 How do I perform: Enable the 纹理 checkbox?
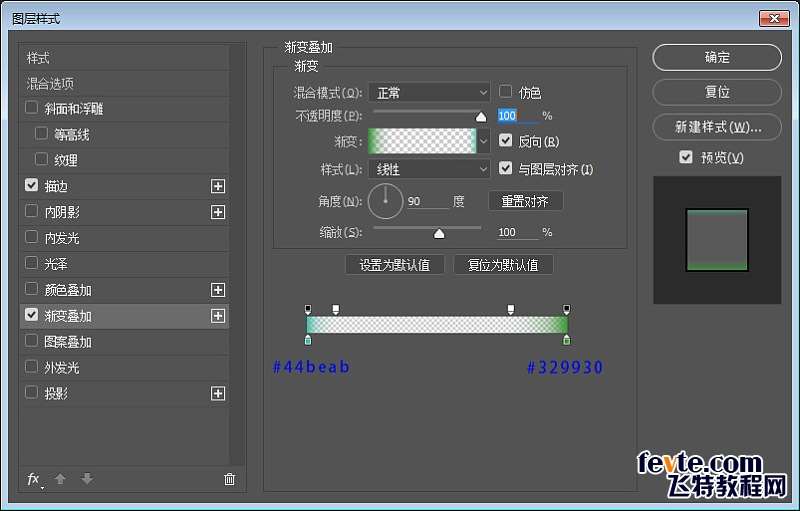coord(41,159)
